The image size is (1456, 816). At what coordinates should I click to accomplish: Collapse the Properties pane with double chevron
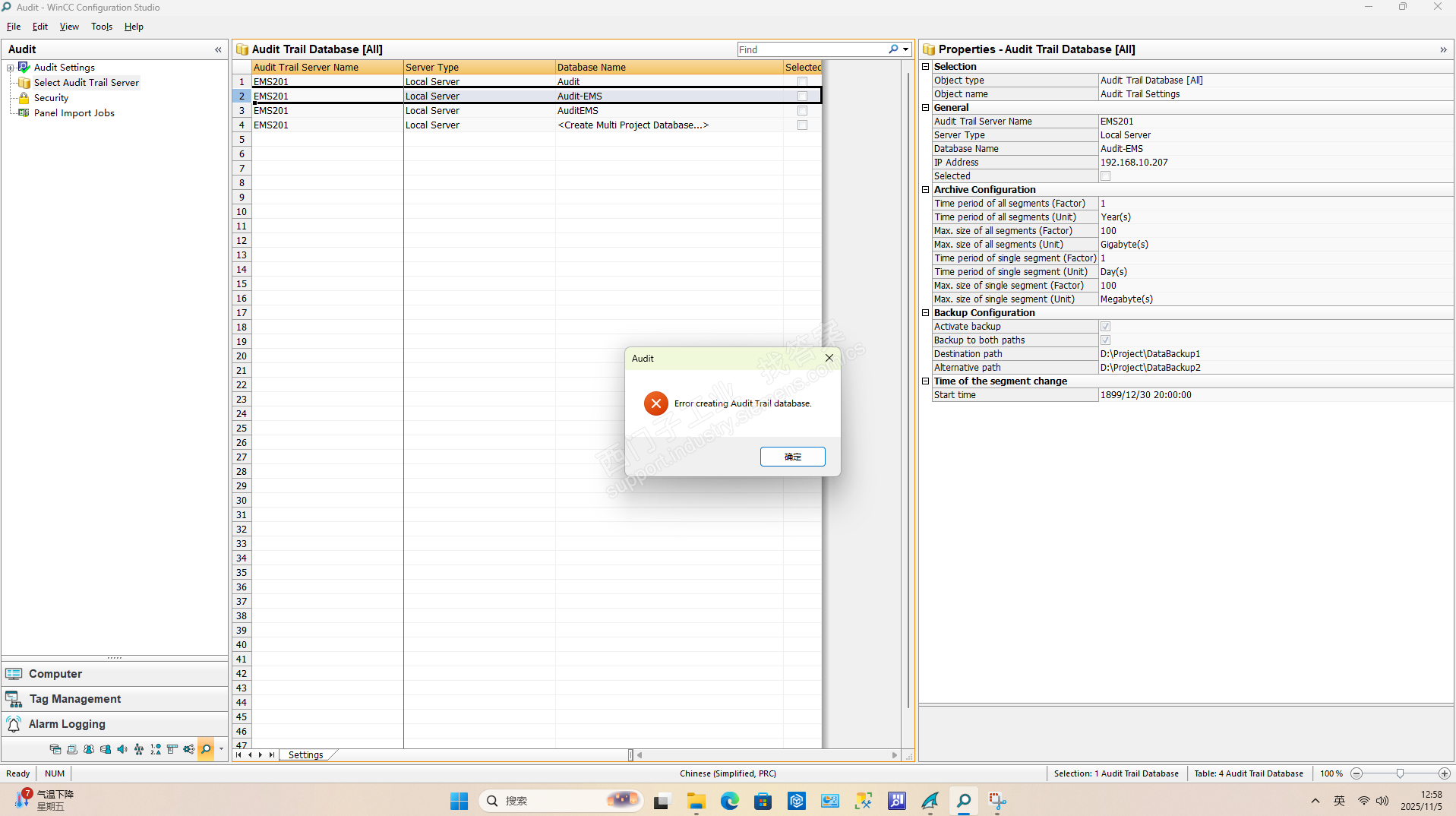(x=1443, y=49)
